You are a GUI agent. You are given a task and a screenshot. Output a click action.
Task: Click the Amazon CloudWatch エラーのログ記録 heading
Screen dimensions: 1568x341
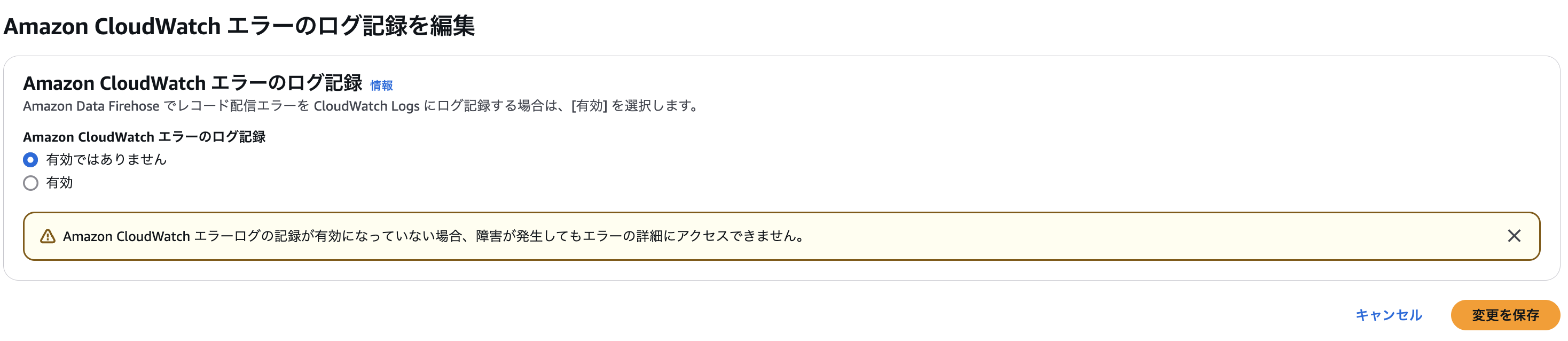[193, 83]
